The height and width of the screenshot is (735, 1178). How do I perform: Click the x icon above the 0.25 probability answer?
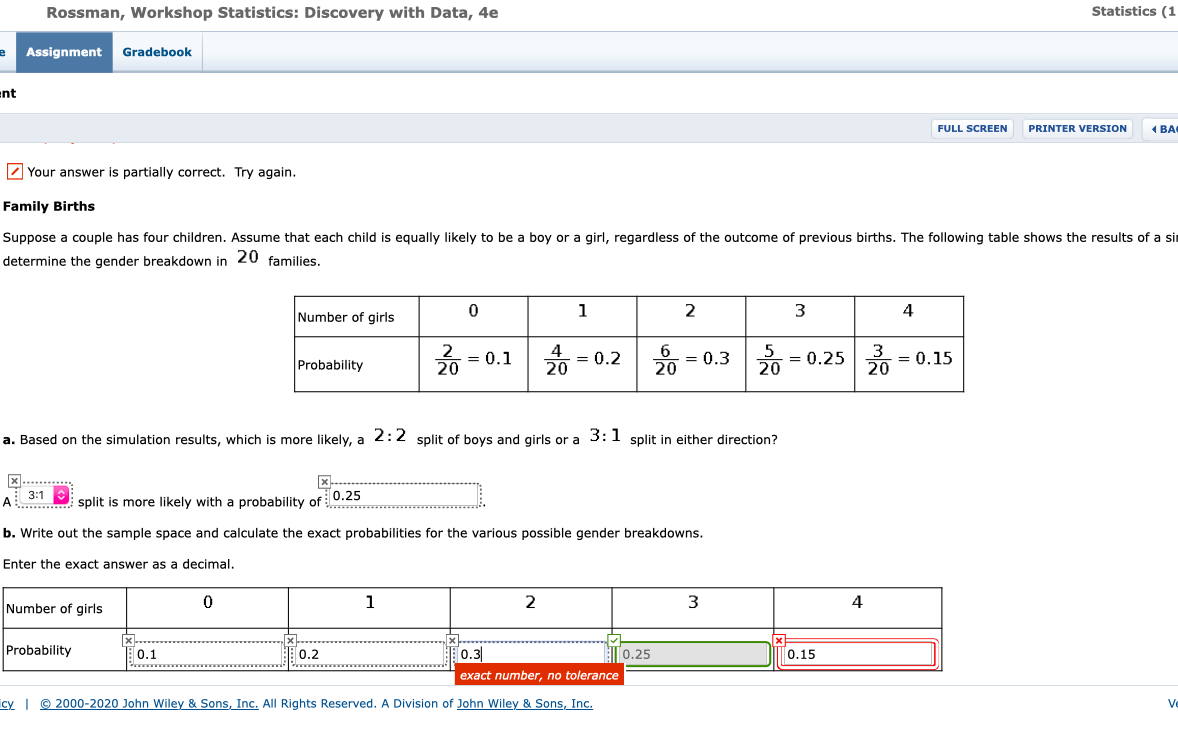point(324,481)
